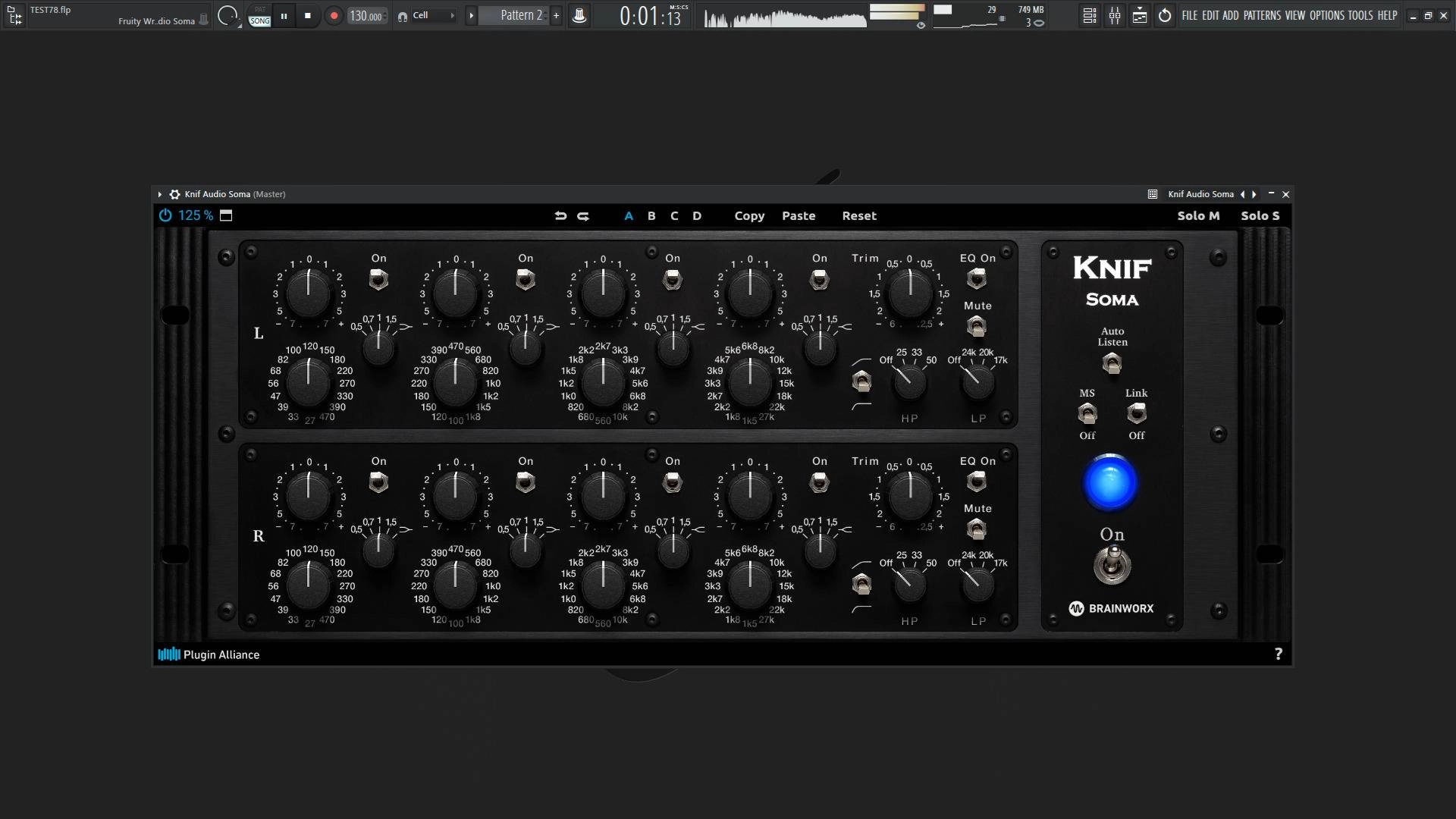Open the FILE menu

(1190, 15)
